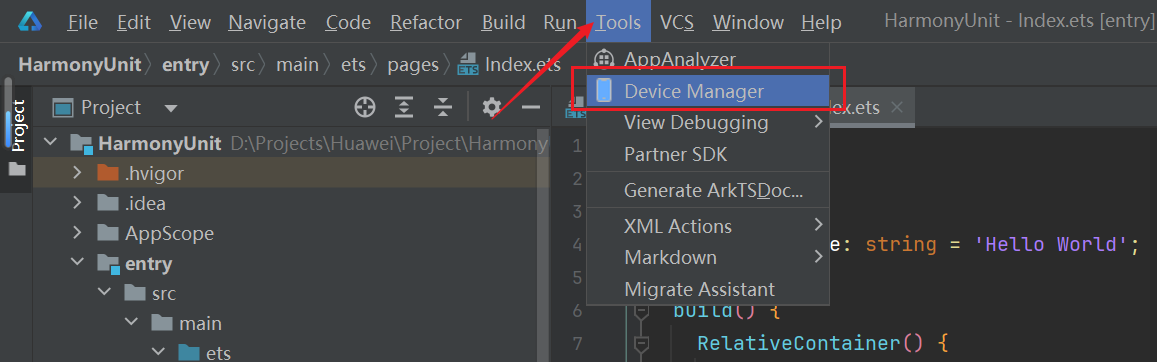The image size is (1157, 362).
Task: Collapse the src folder node
Action: (x=105, y=293)
